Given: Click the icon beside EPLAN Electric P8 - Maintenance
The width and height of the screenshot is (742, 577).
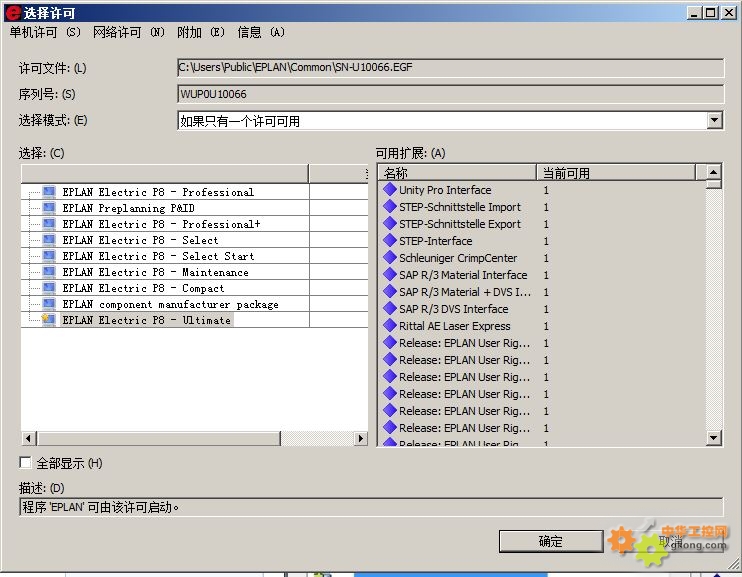Looking at the screenshot, I should tap(49, 272).
